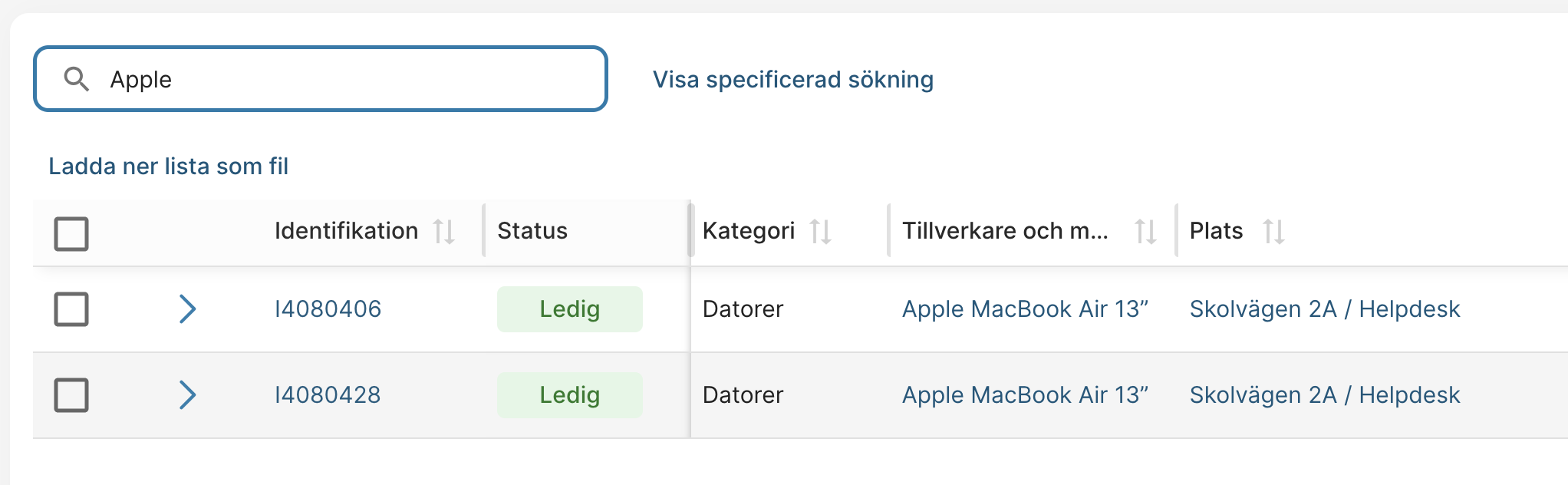Check the row for I4080428
Viewport: 1568px width, 485px height.
tap(71, 395)
